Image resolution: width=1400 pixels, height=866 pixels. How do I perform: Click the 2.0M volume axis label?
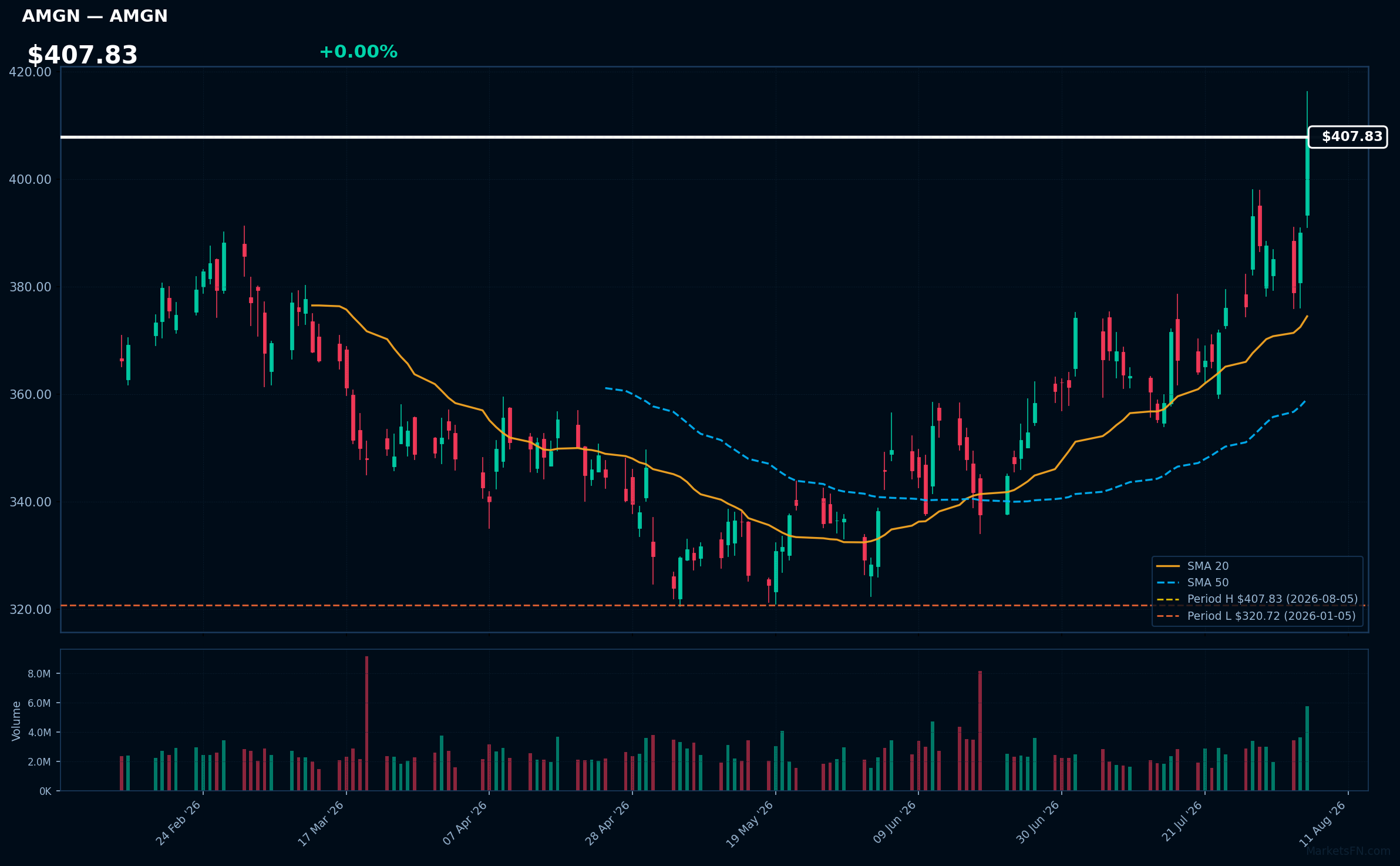(39, 762)
